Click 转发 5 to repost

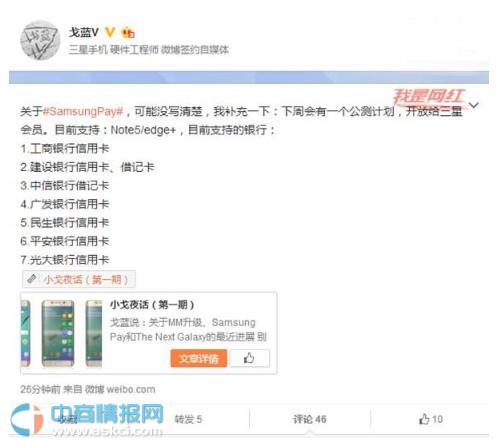(x=188, y=419)
